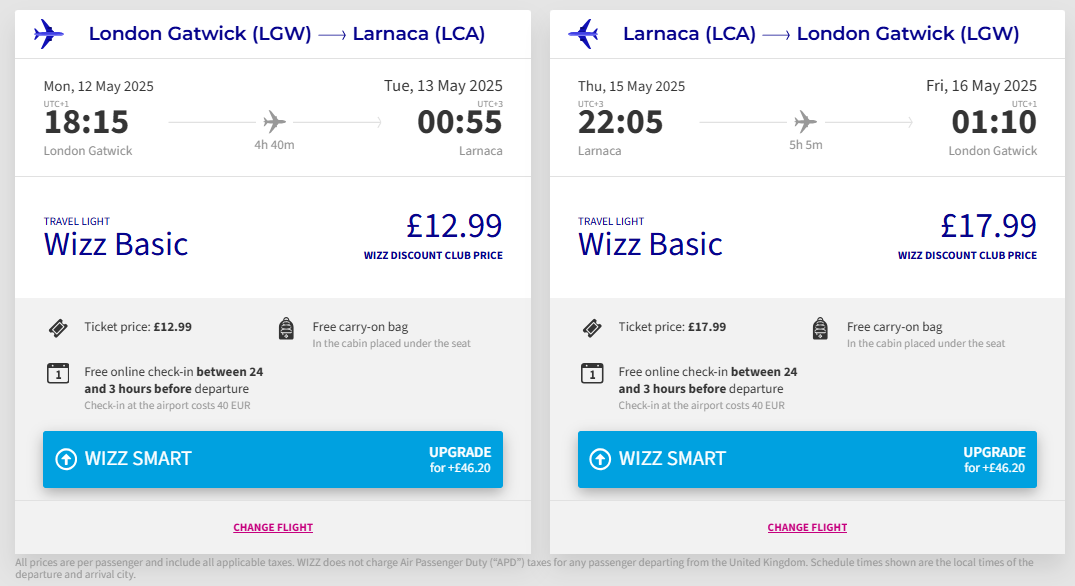Upgrade outbound flight to WIZZ SMART

272,459
